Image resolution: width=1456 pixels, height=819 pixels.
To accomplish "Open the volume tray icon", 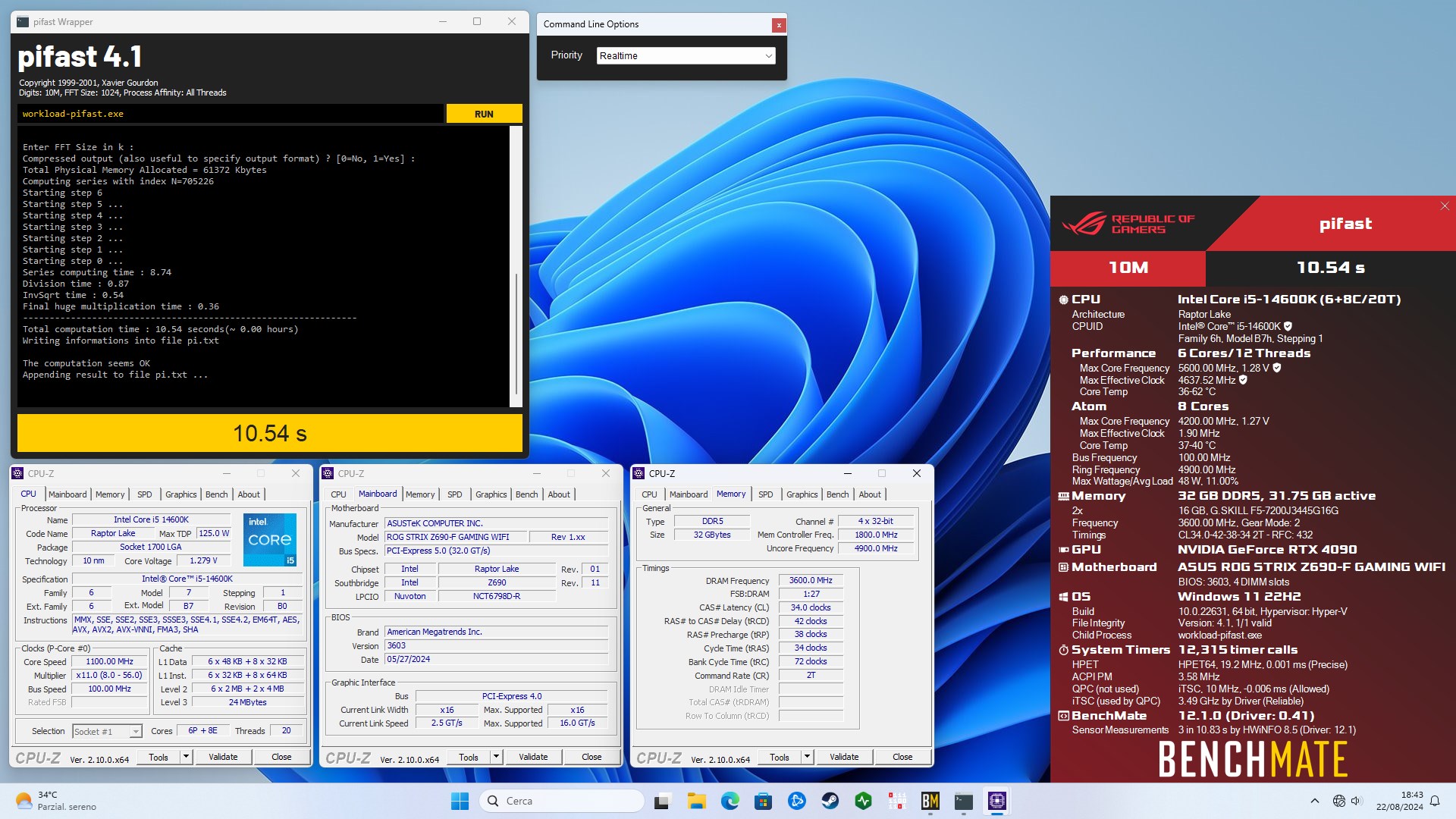I will (x=1356, y=801).
